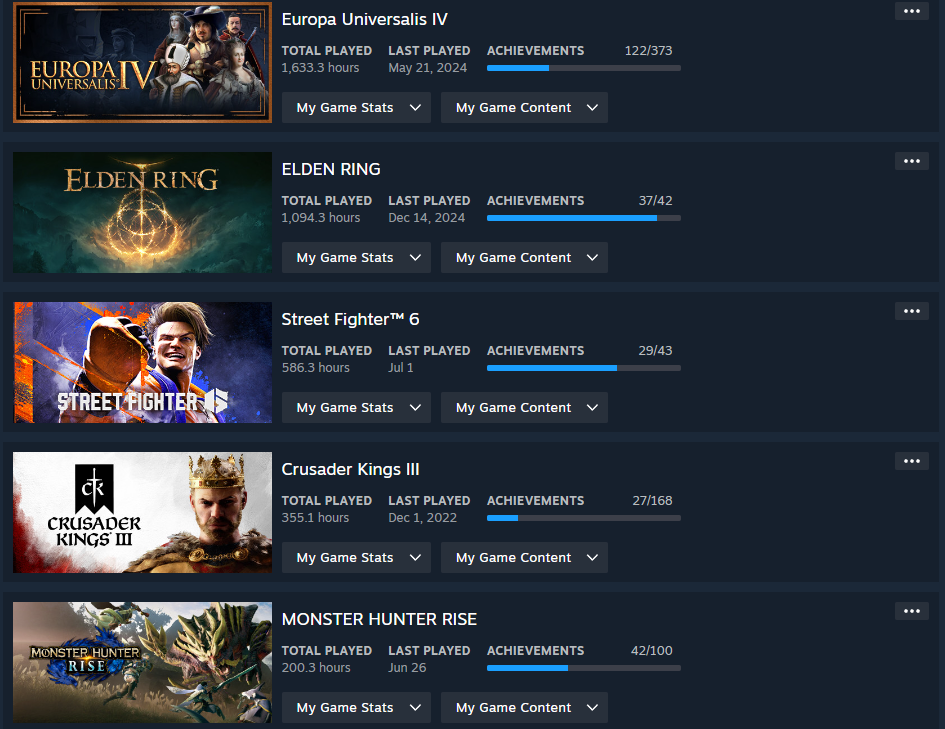Click the ELDEN RING achievements progress bar
This screenshot has width=945, height=729.
pos(583,218)
